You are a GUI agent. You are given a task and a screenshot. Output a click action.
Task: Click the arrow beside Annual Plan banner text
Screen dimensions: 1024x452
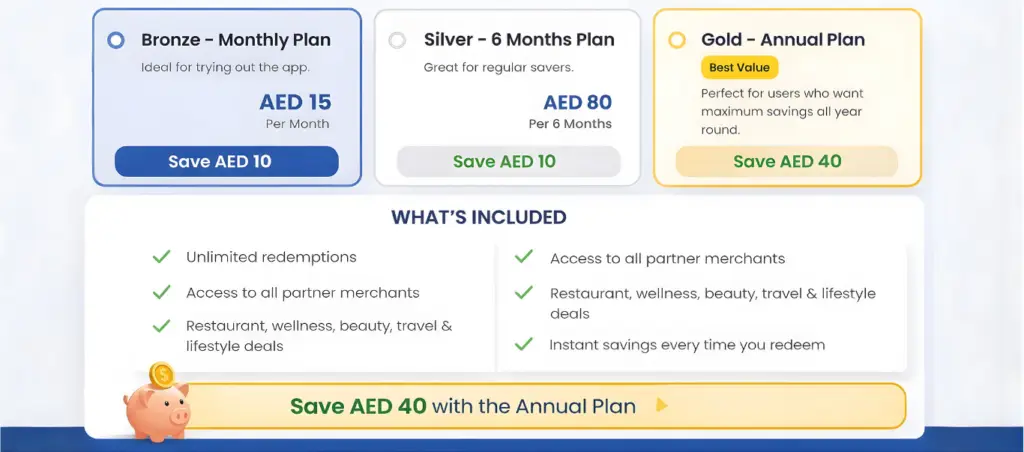[660, 406]
